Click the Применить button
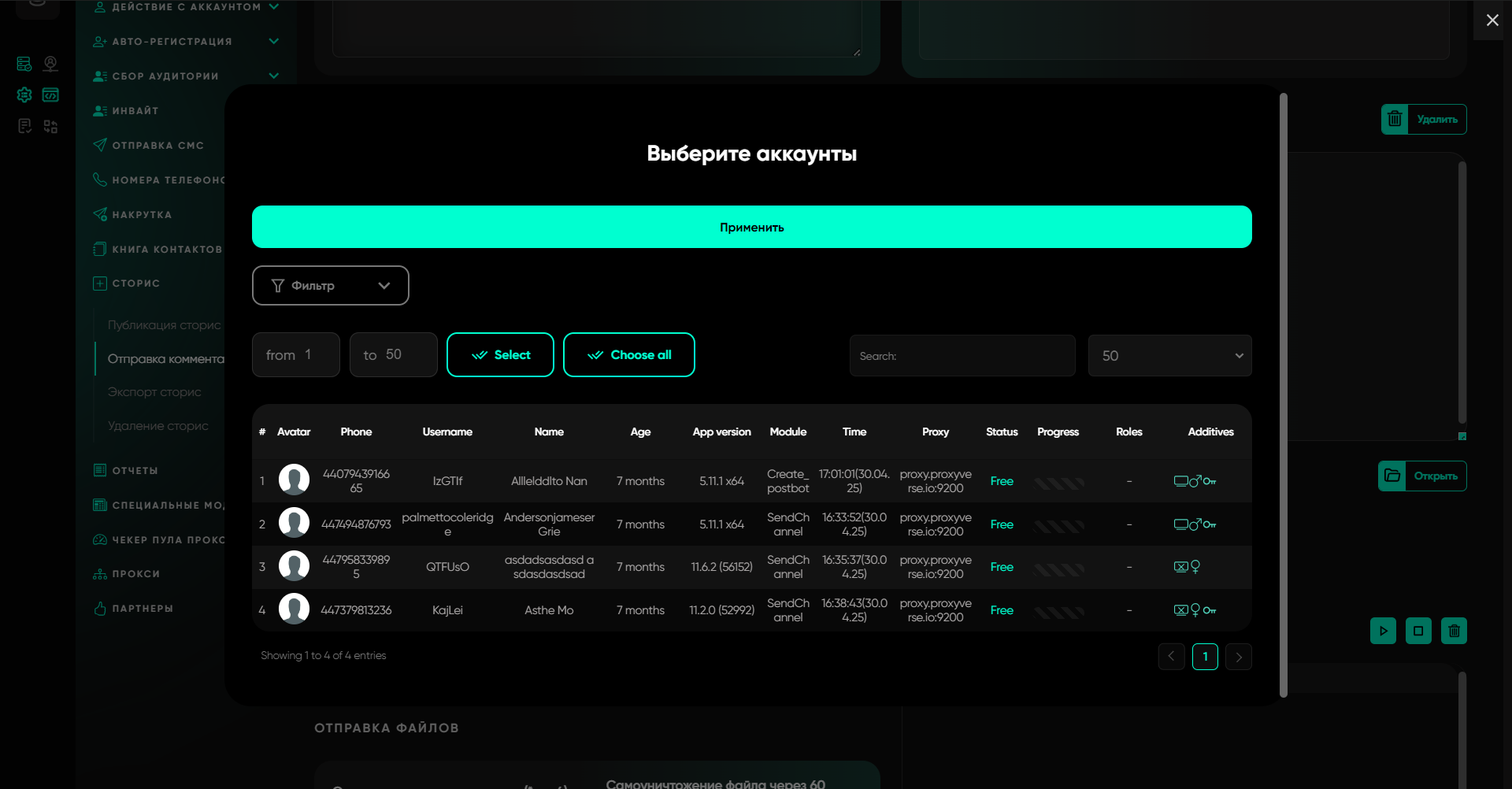 click(x=751, y=227)
